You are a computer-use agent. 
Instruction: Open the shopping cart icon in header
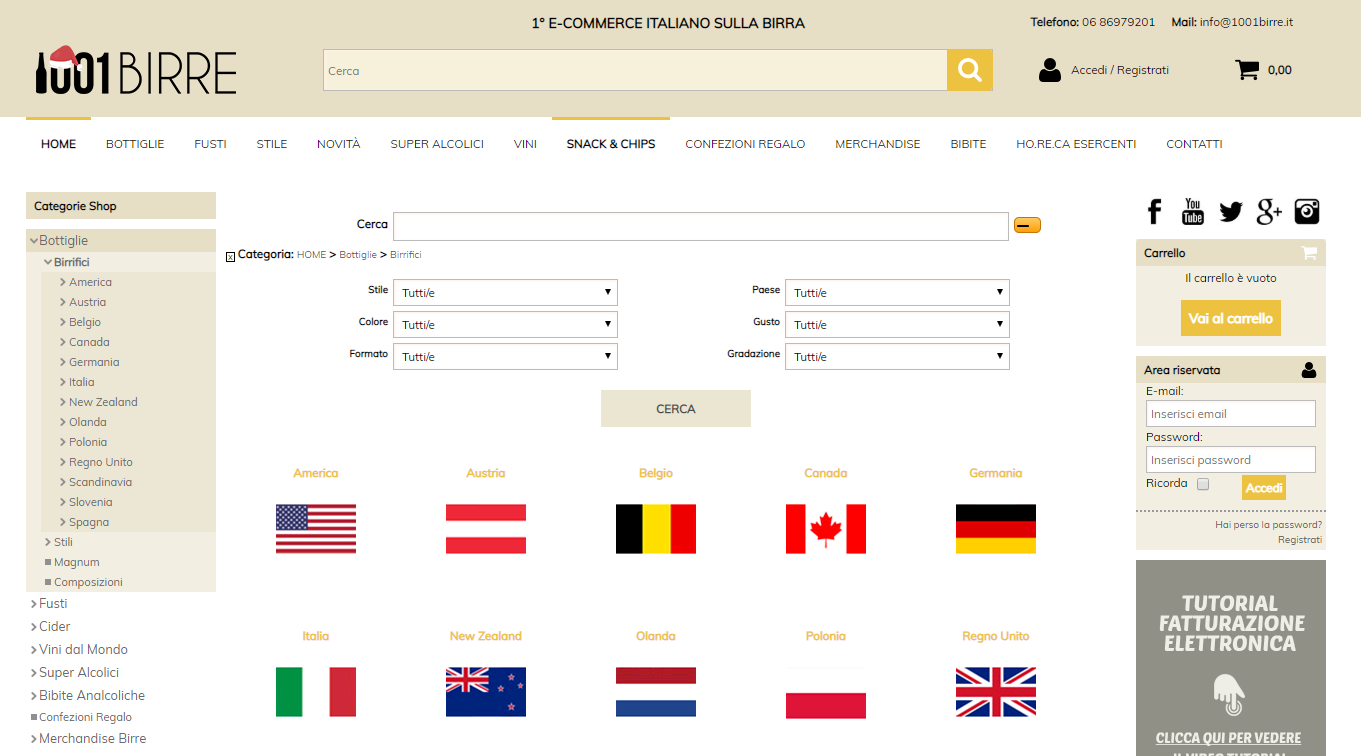point(1247,70)
